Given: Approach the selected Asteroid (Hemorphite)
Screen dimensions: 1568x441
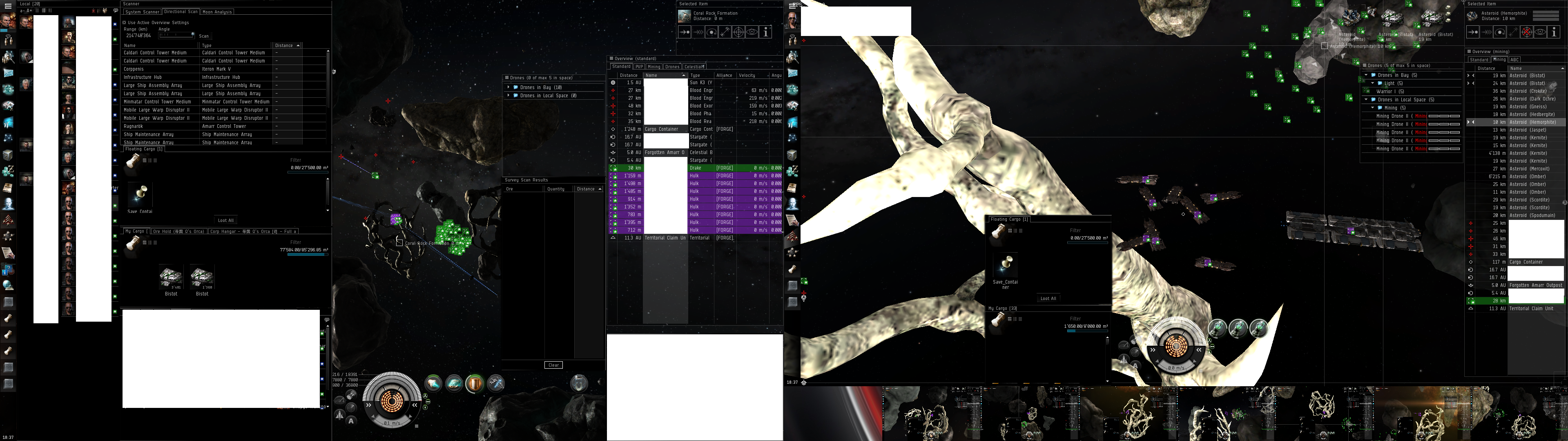Looking at the screenshot, I should click(x=1473, y=32).
